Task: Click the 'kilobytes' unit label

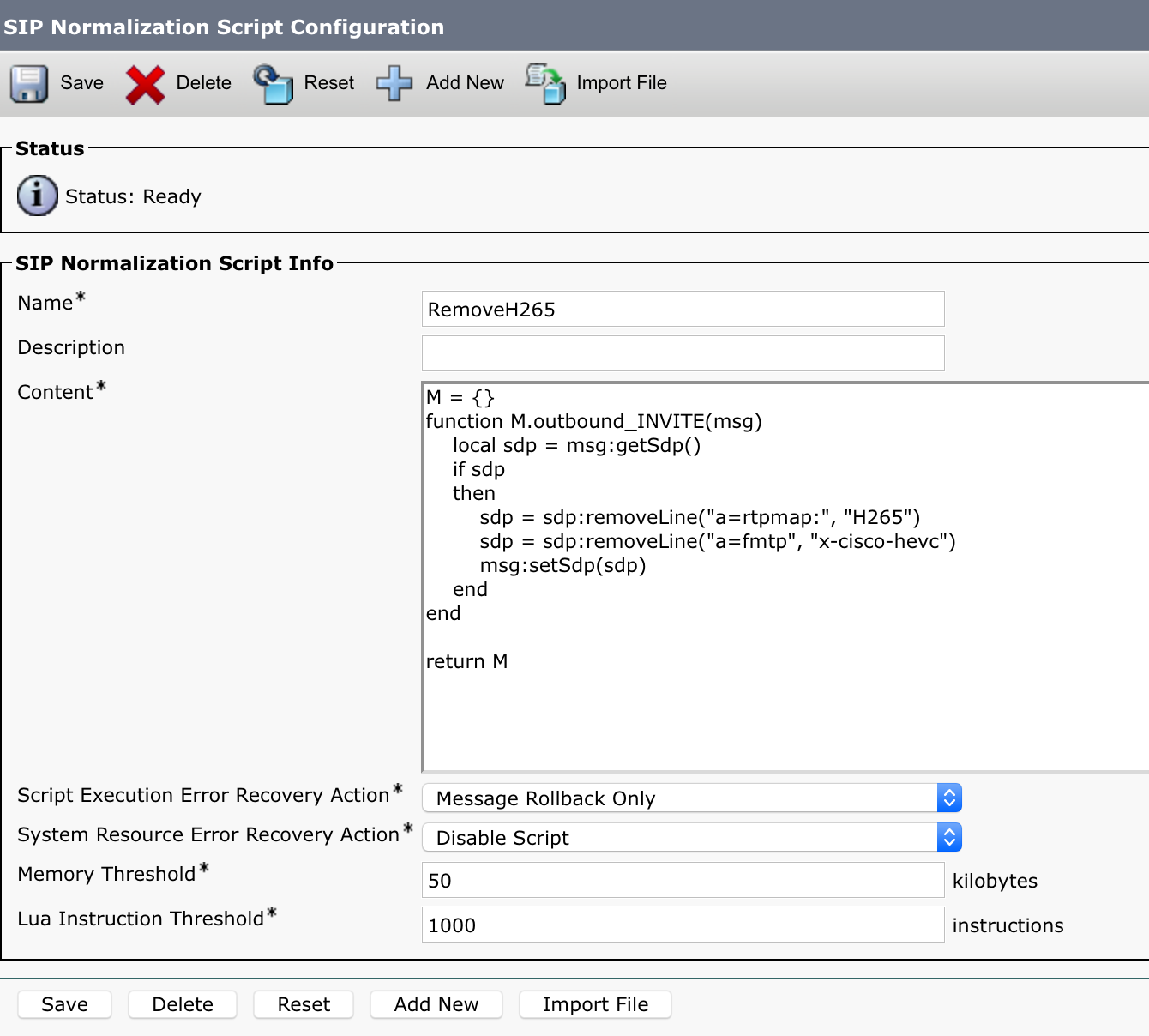Action: 995,881
